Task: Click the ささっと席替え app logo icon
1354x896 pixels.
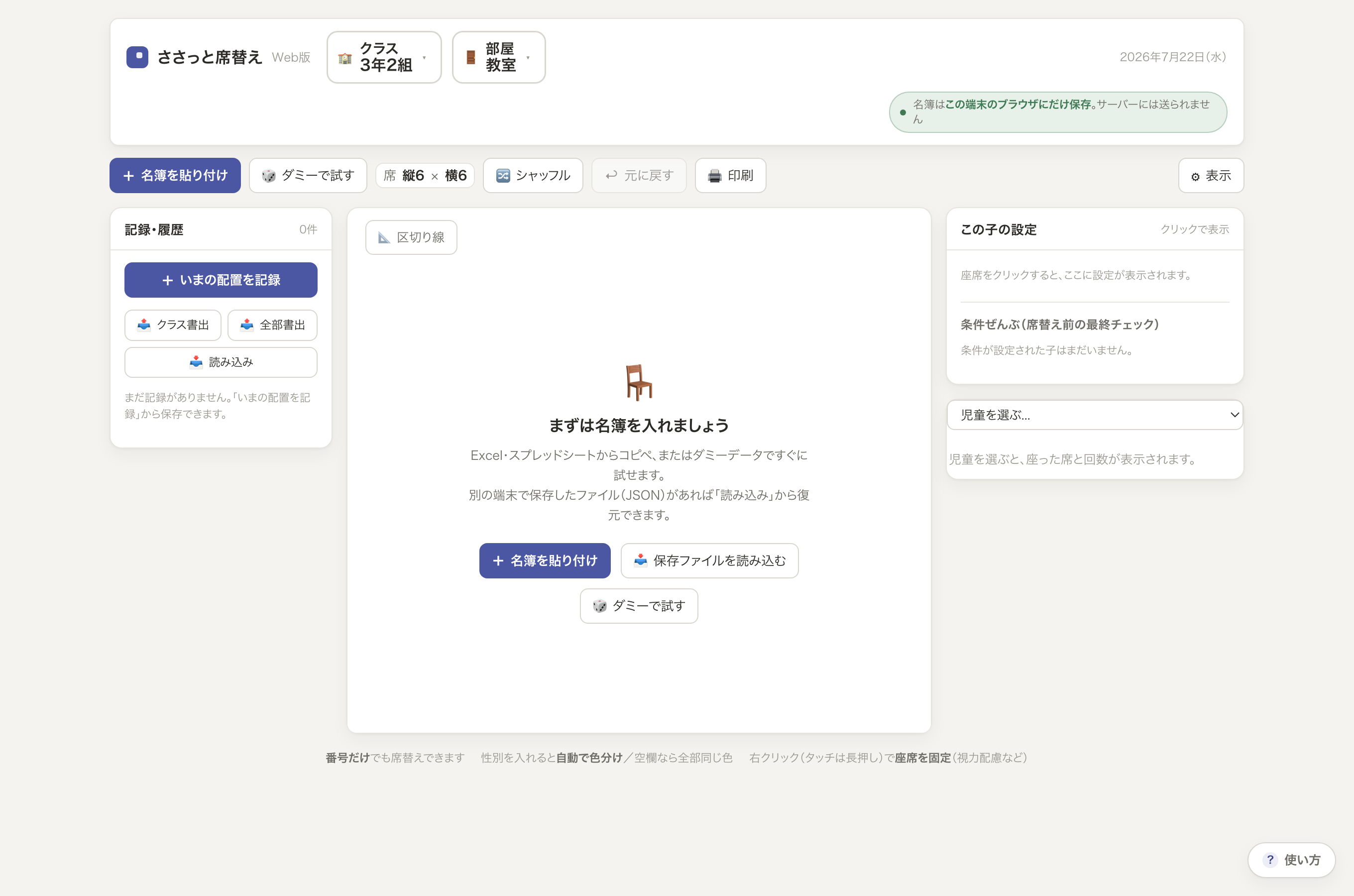Action: coord(137,57)
